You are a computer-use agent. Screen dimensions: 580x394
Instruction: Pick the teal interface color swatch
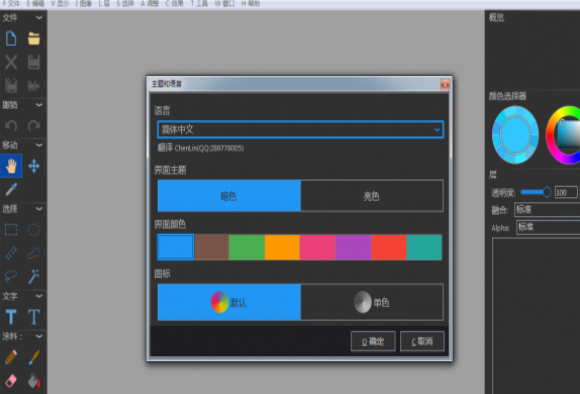point(424,247)
